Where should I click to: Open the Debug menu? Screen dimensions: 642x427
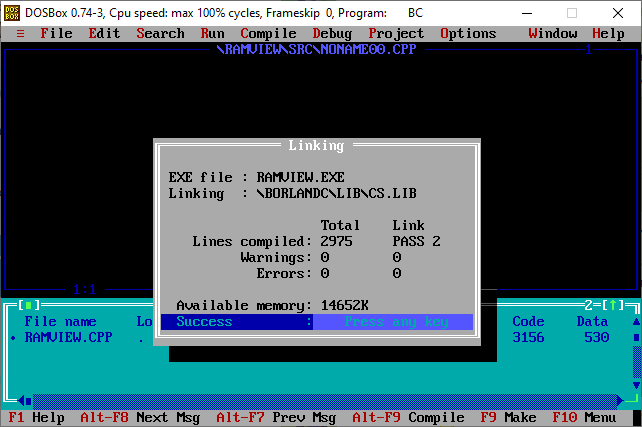pyautogui.click(x=332, y=34)
